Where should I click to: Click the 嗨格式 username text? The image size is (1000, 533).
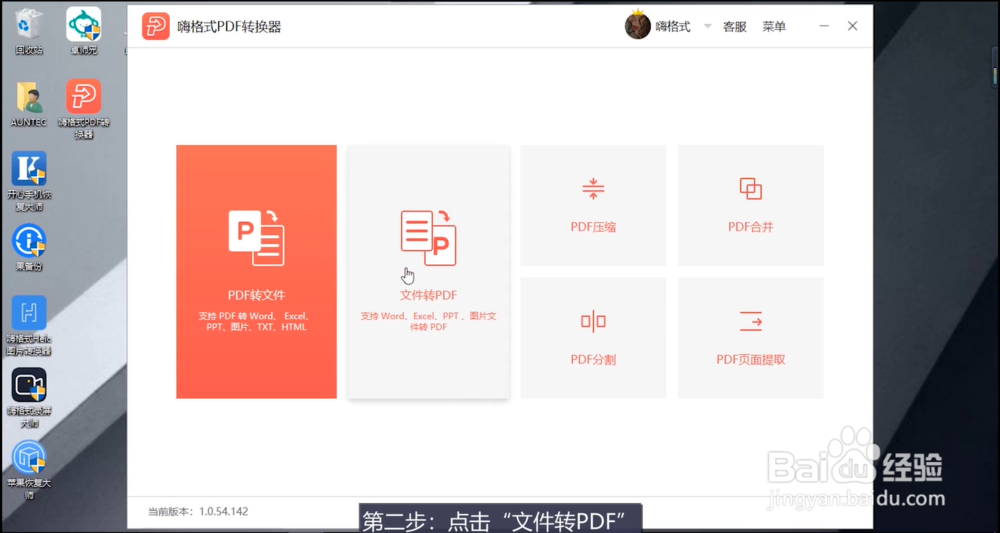(673, 27)
